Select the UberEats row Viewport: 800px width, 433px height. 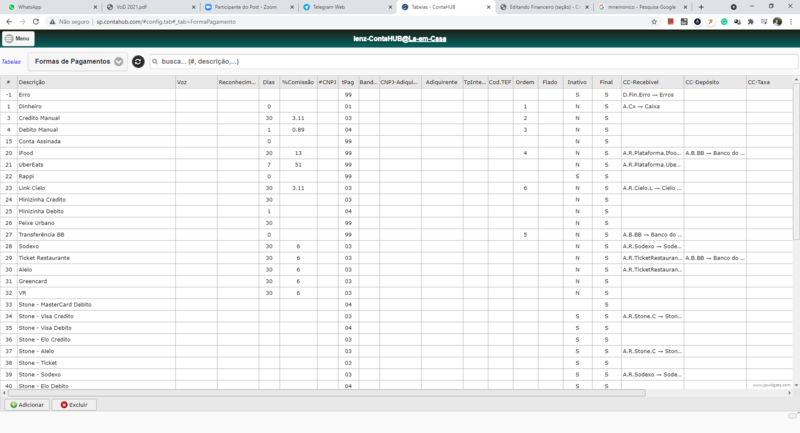(x=398, y=165)
